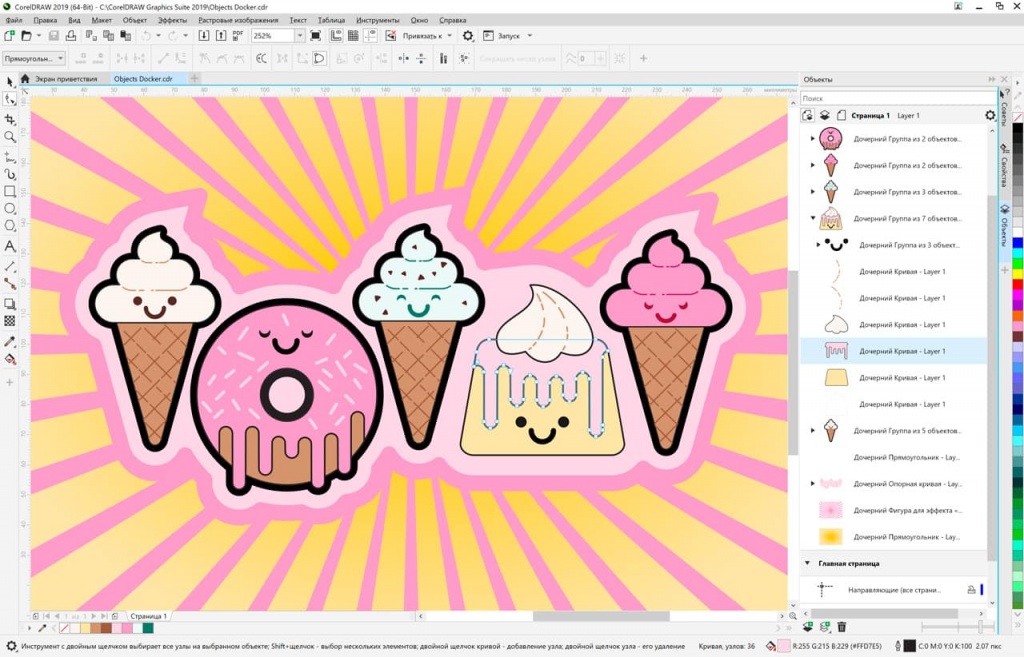Open the Прямоугольн... selection mode dropdown
1024x657 pixels.
pyautogui.click(x=34, y=58)
